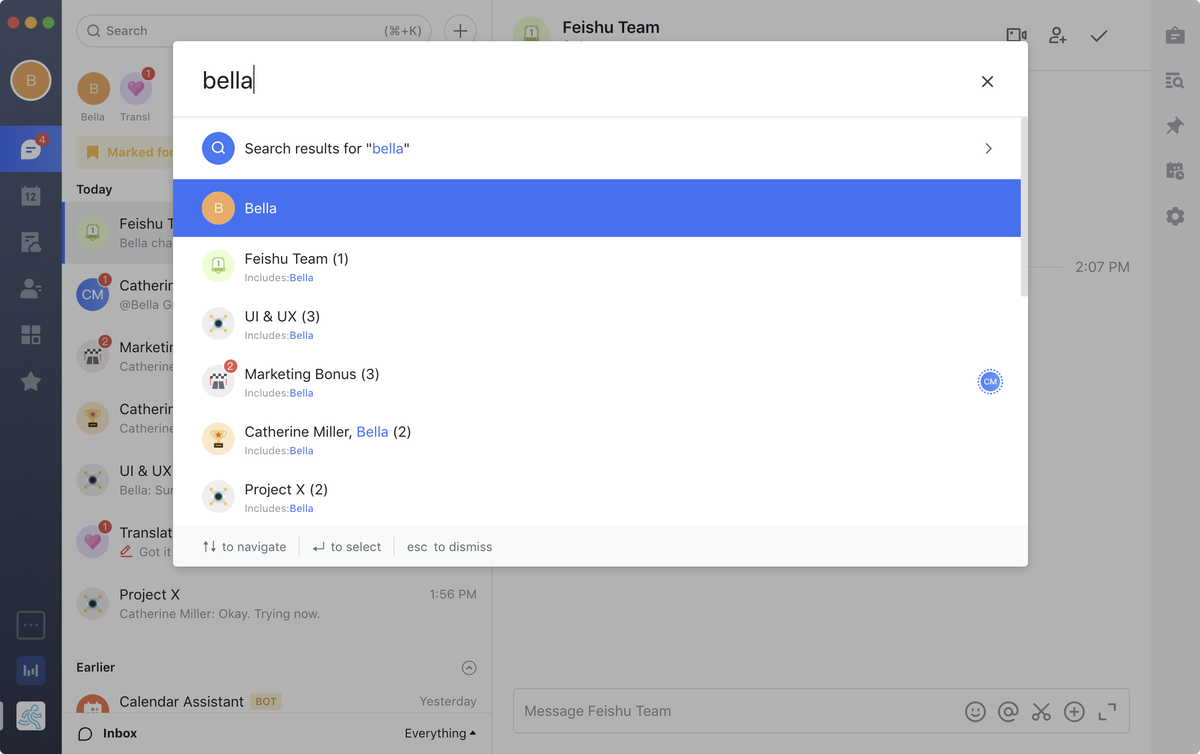Select Project X (2) search result

[x=597, y=497]
